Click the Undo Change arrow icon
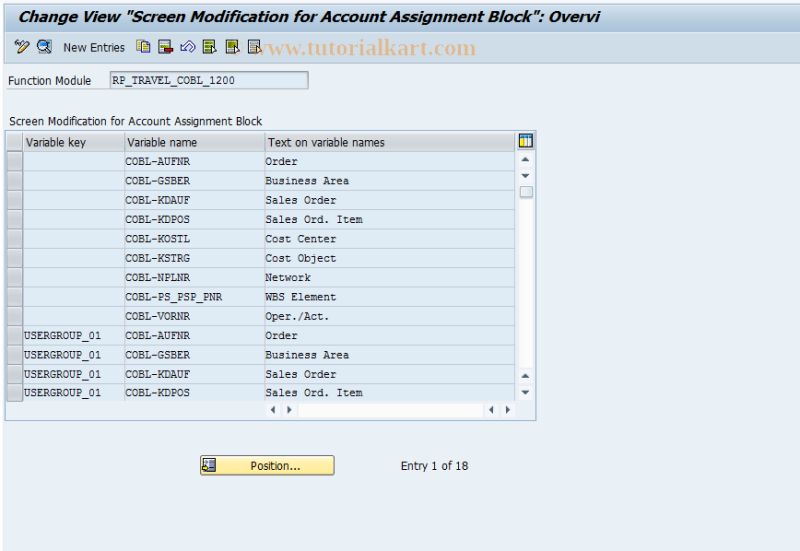800x551 pixels. pos(187,47)
